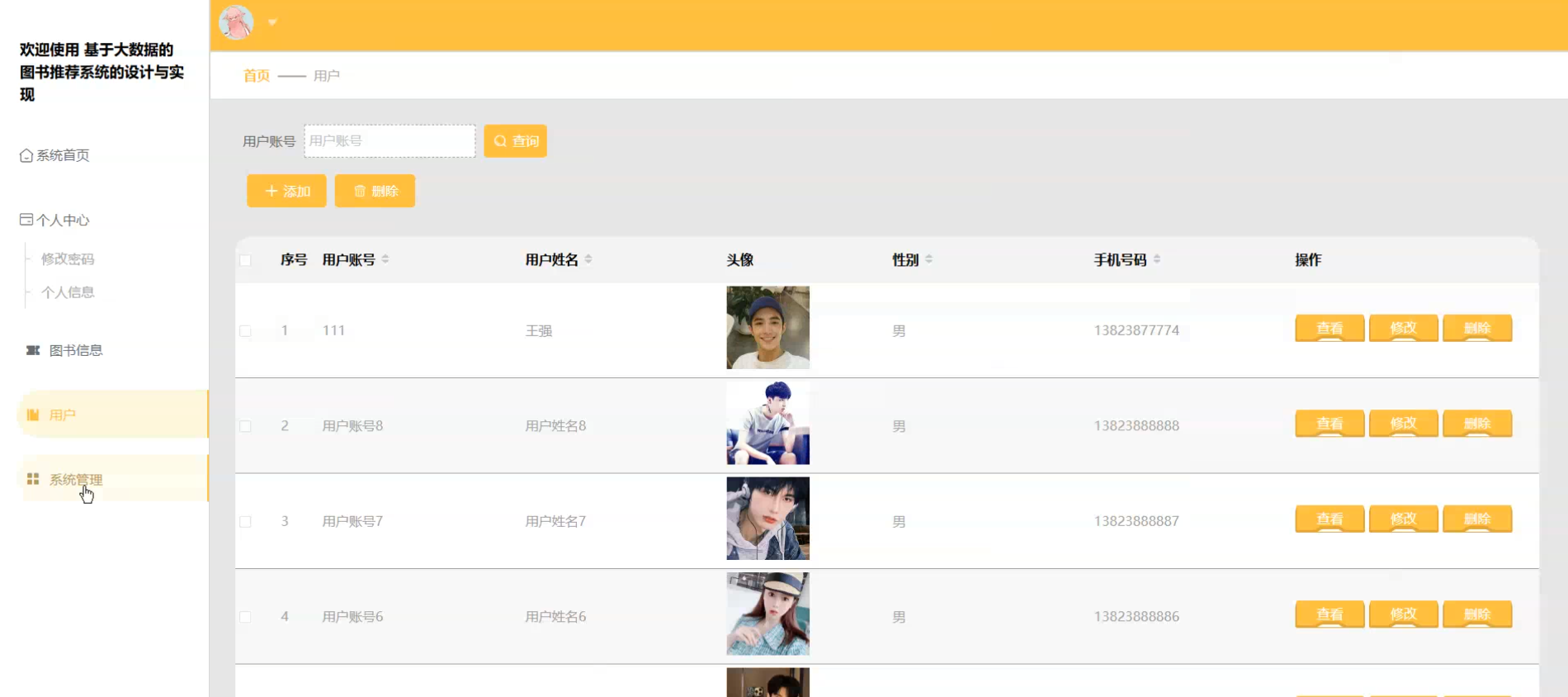
Task: Click the name cell 王强
Action: point(539,331)
